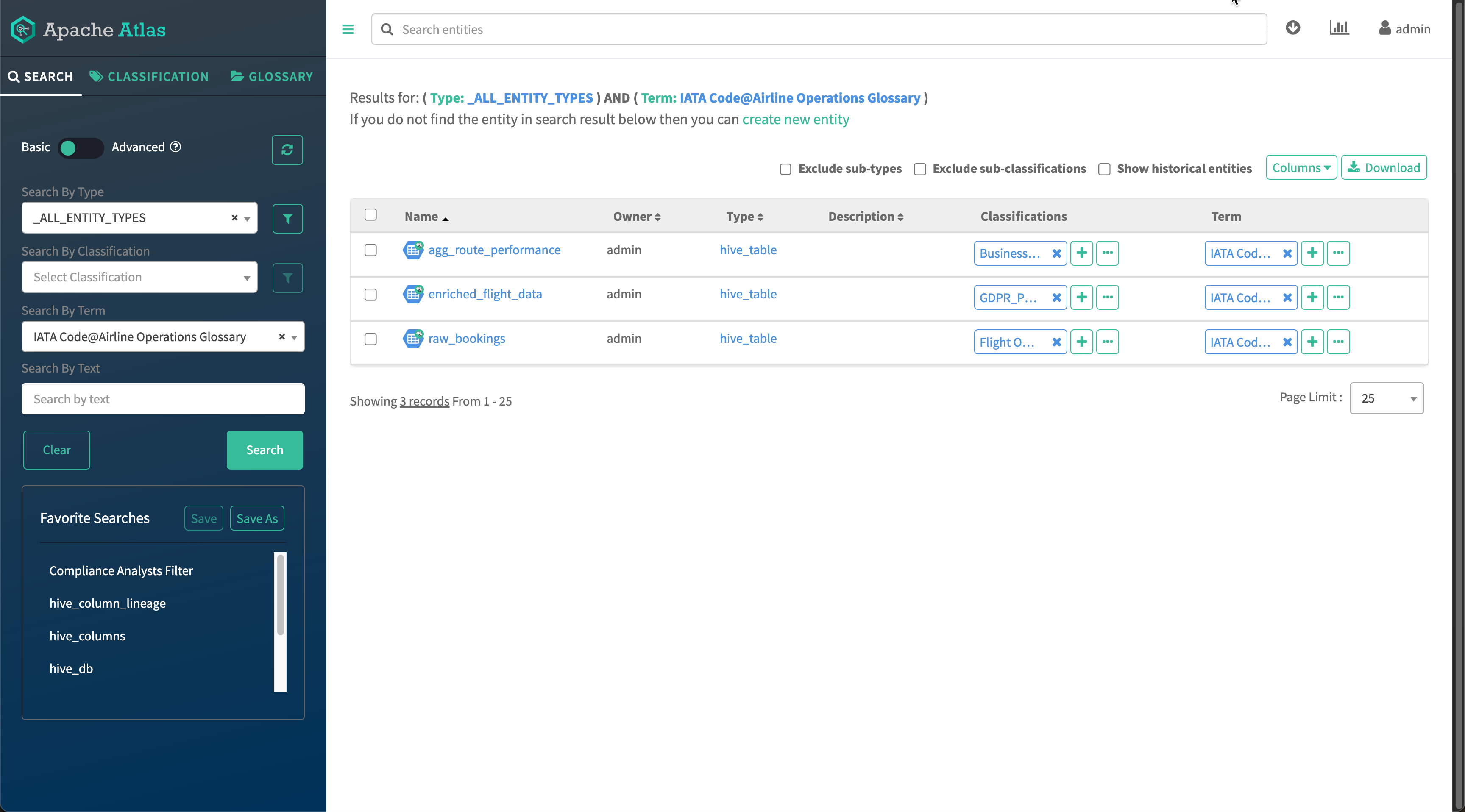Expand the Select Classification dropdown
The image size is (1465, 812).
(139, 277)
